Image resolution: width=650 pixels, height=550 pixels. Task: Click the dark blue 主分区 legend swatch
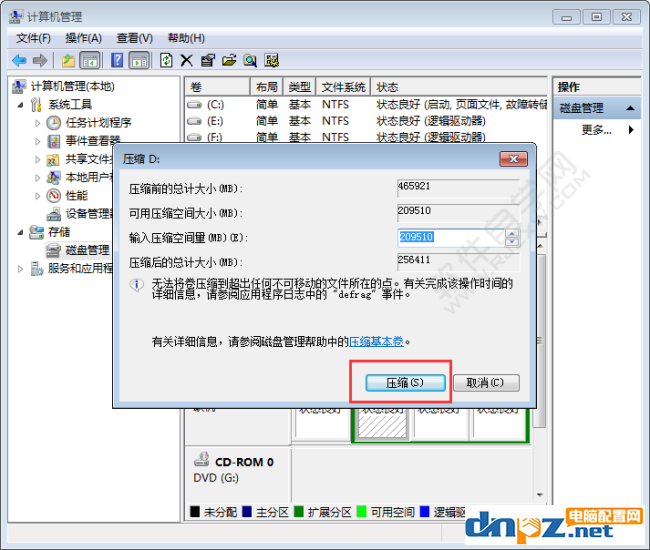click(247, 511)
